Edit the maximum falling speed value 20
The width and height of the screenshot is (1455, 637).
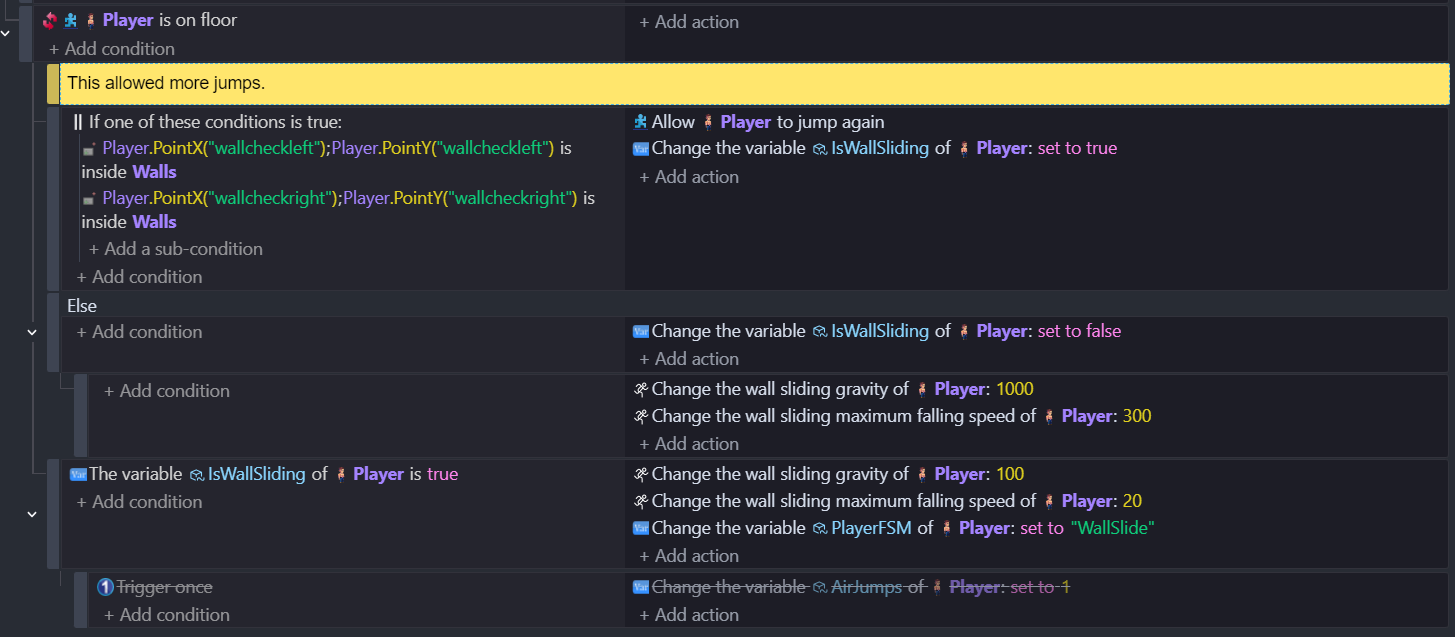point(1132,501)
